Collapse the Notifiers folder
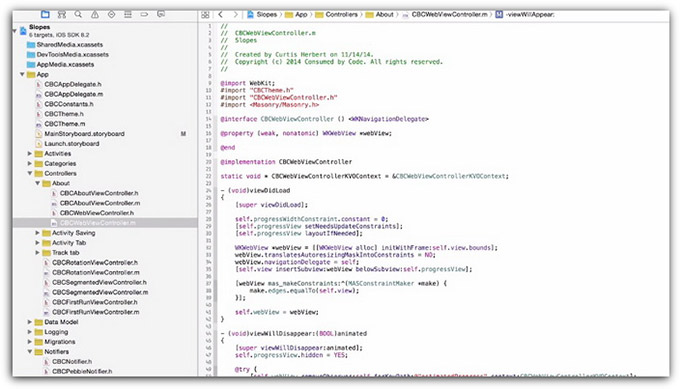This screenshot has height=389, width=680. point(29,352)
